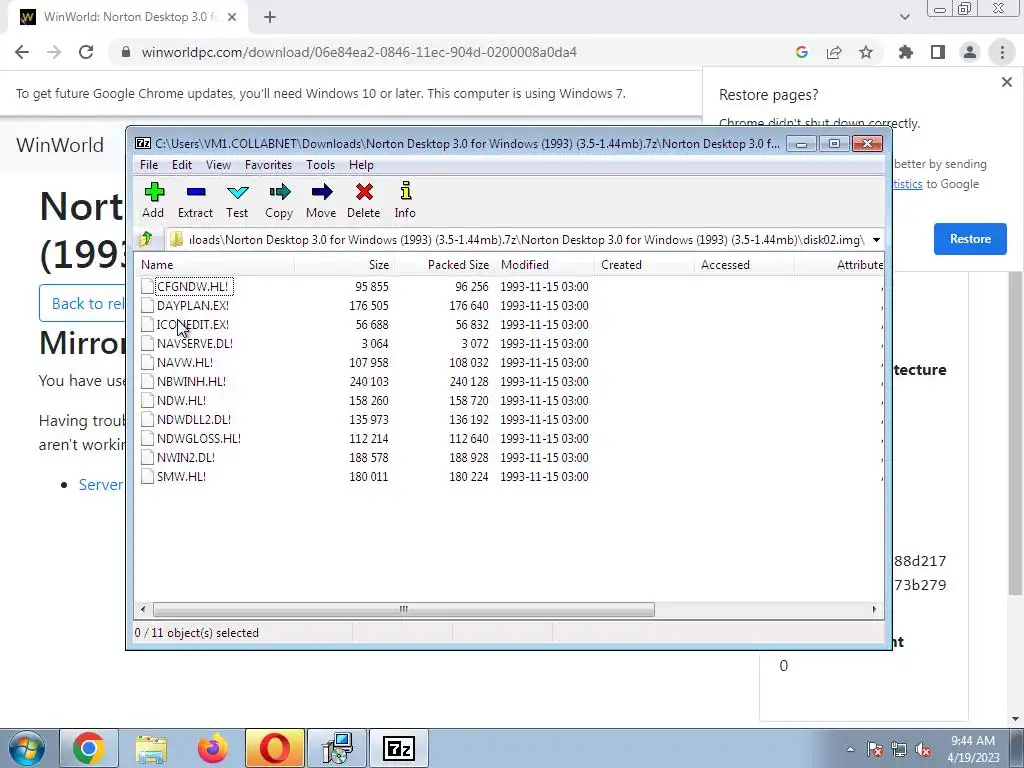
Task: Bookmark this page with the star icon
Action: (866, 52)
